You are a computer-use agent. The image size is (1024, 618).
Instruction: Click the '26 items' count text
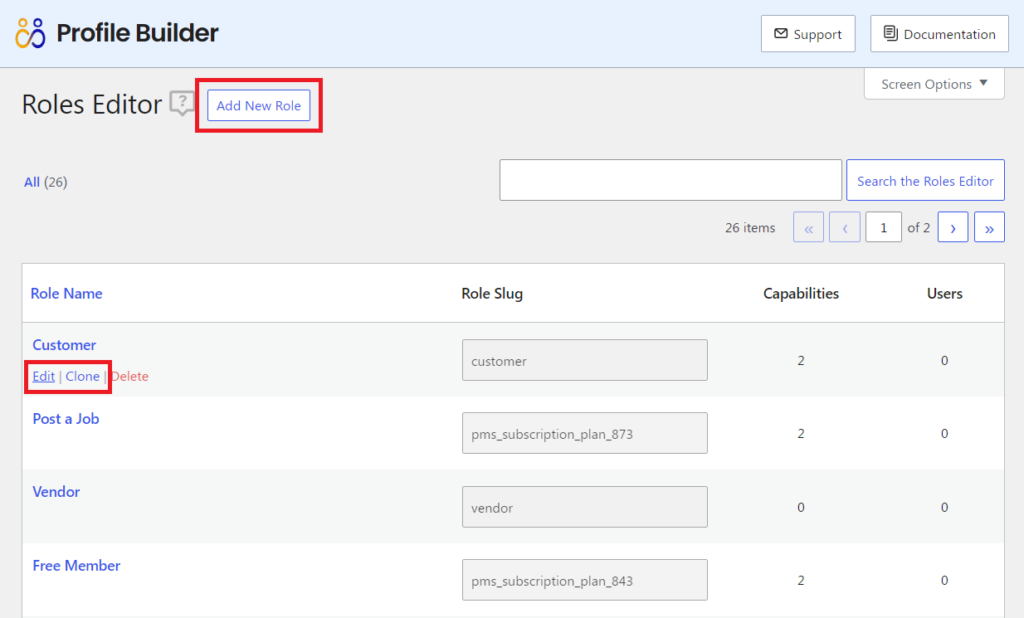pos(750,228)
